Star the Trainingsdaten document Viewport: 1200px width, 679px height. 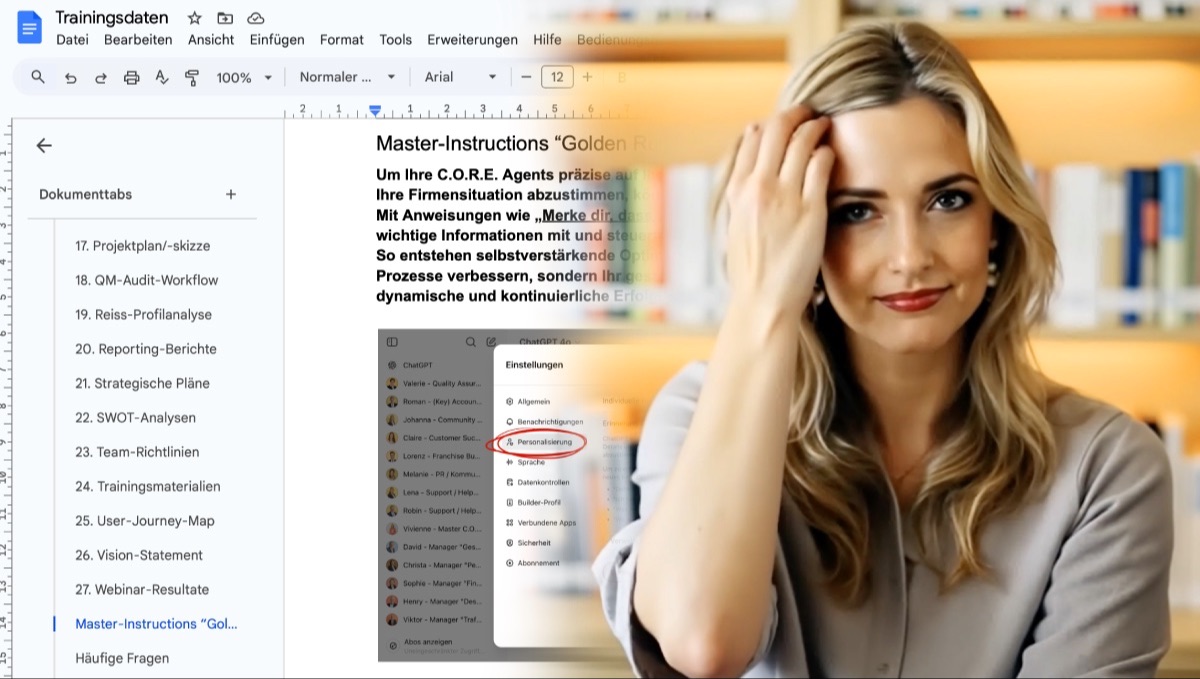[195, 18]
